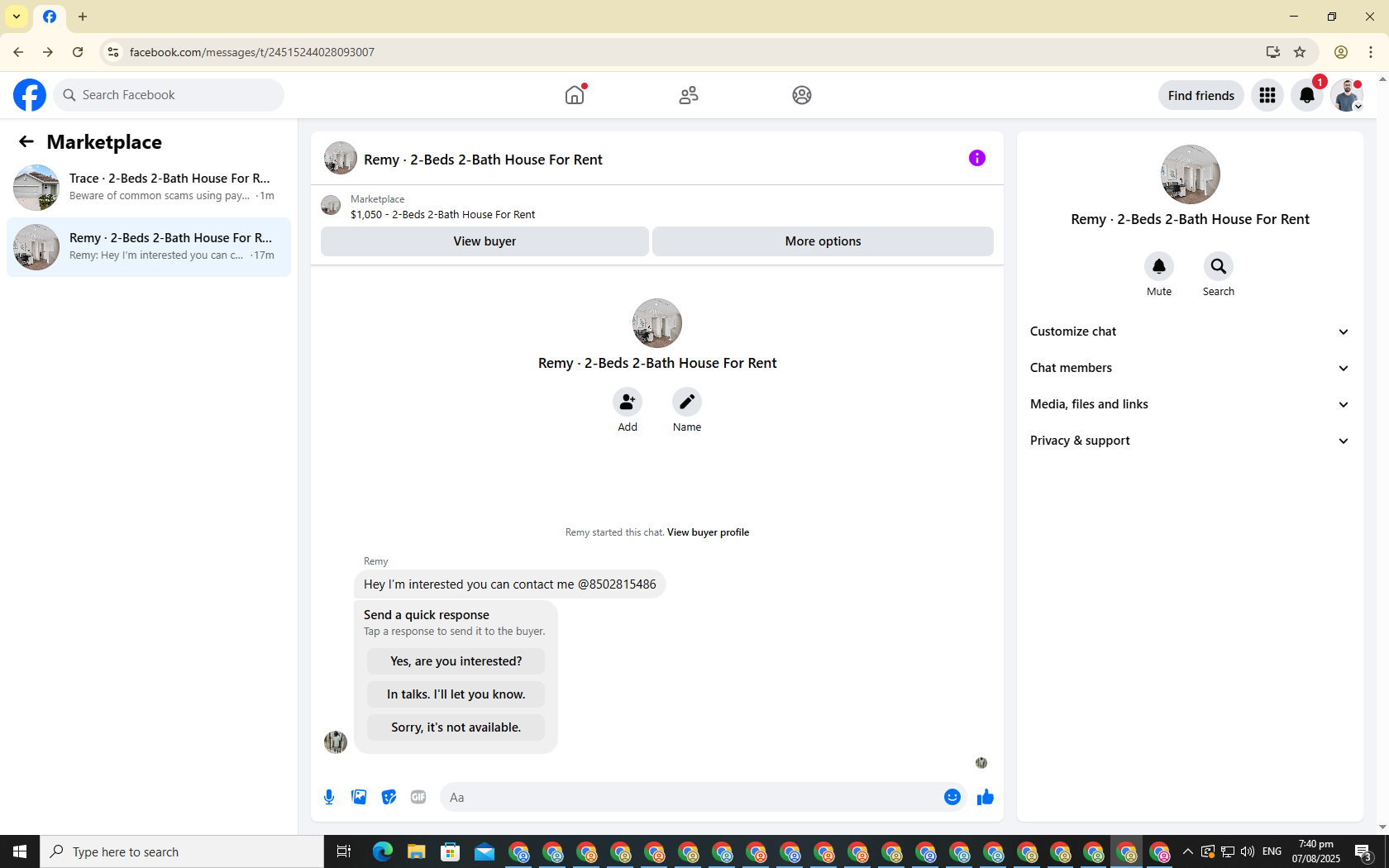Click the Aa message input box

[691, 797]
